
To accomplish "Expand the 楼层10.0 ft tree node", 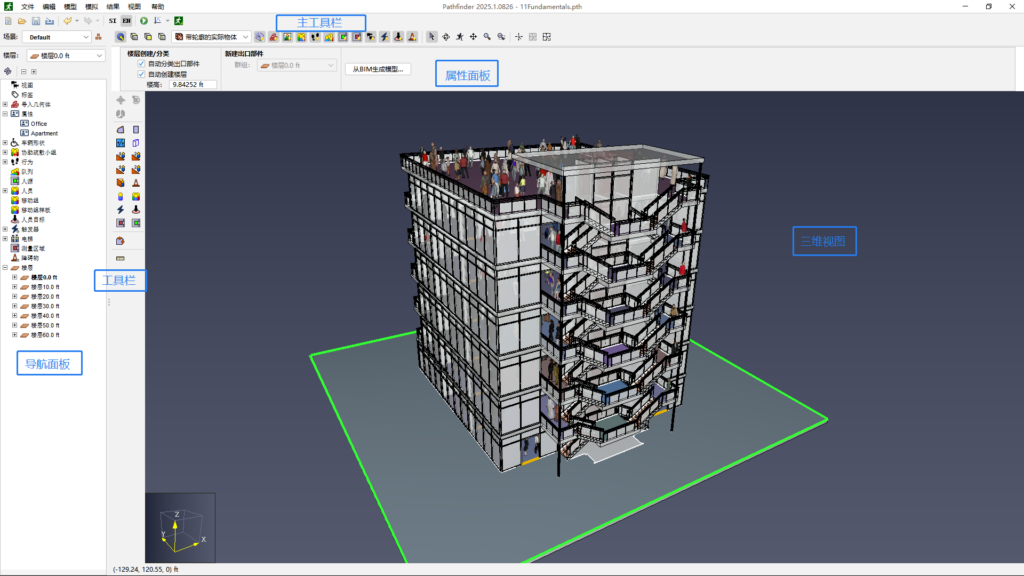I will click(15, 287).
